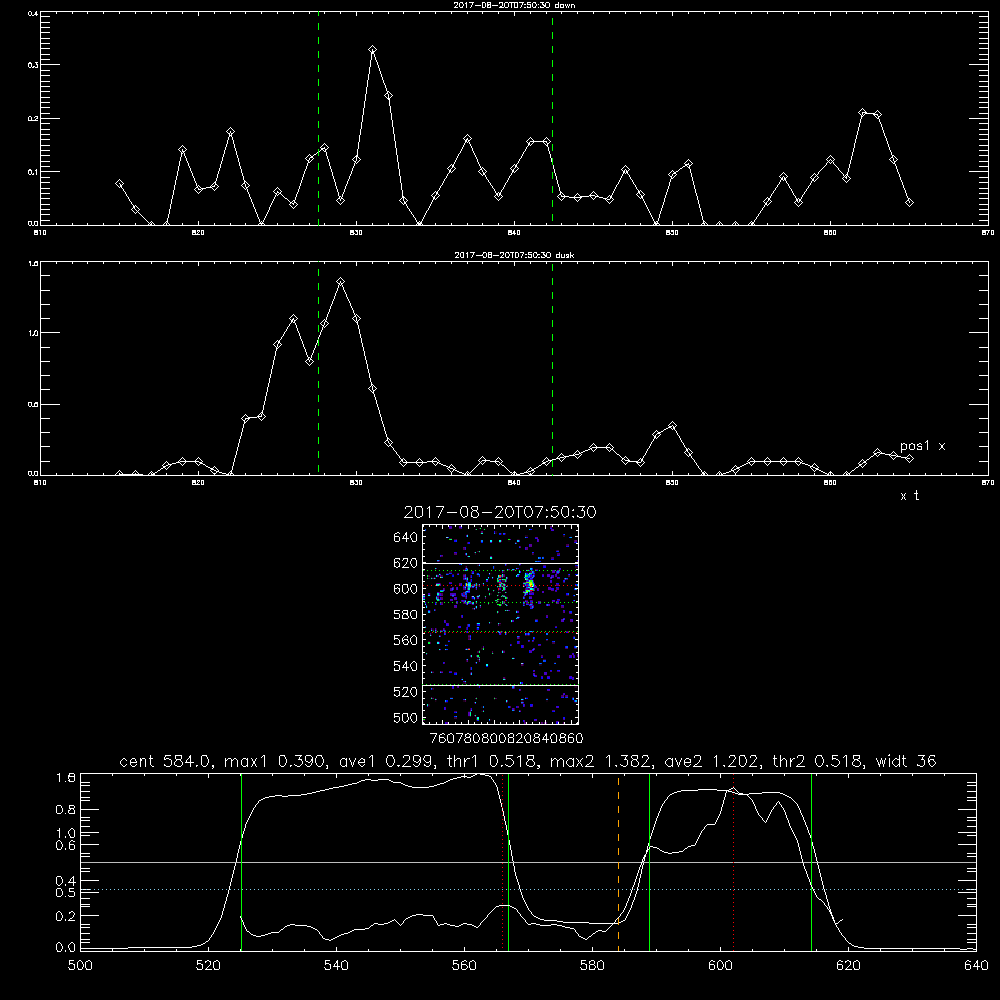Click the '600' image y-axis label
The image size is (1000, 1000).
406,589
